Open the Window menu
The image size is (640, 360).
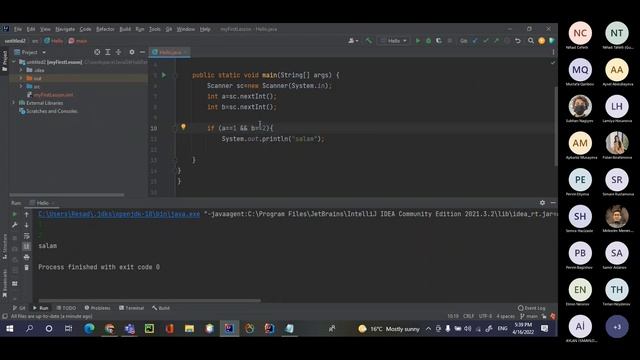(185, 29)
